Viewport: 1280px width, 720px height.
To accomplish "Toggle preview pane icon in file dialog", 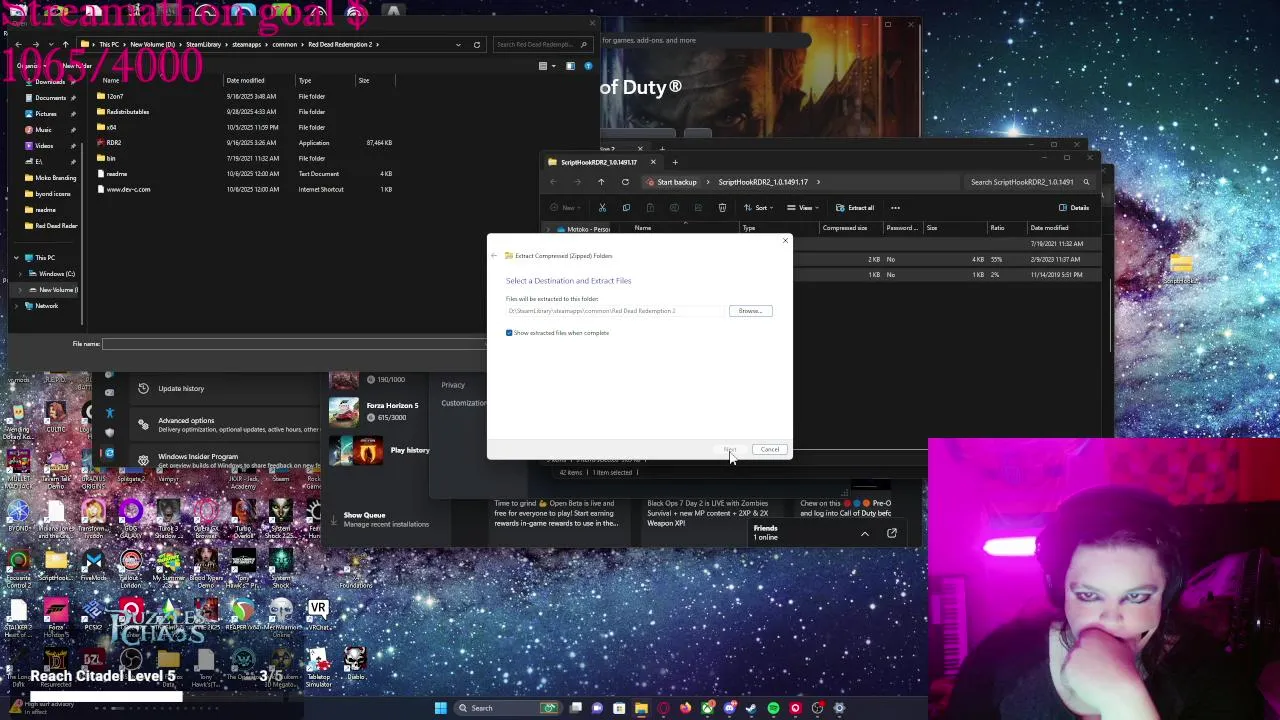I will tap(570, 66).
